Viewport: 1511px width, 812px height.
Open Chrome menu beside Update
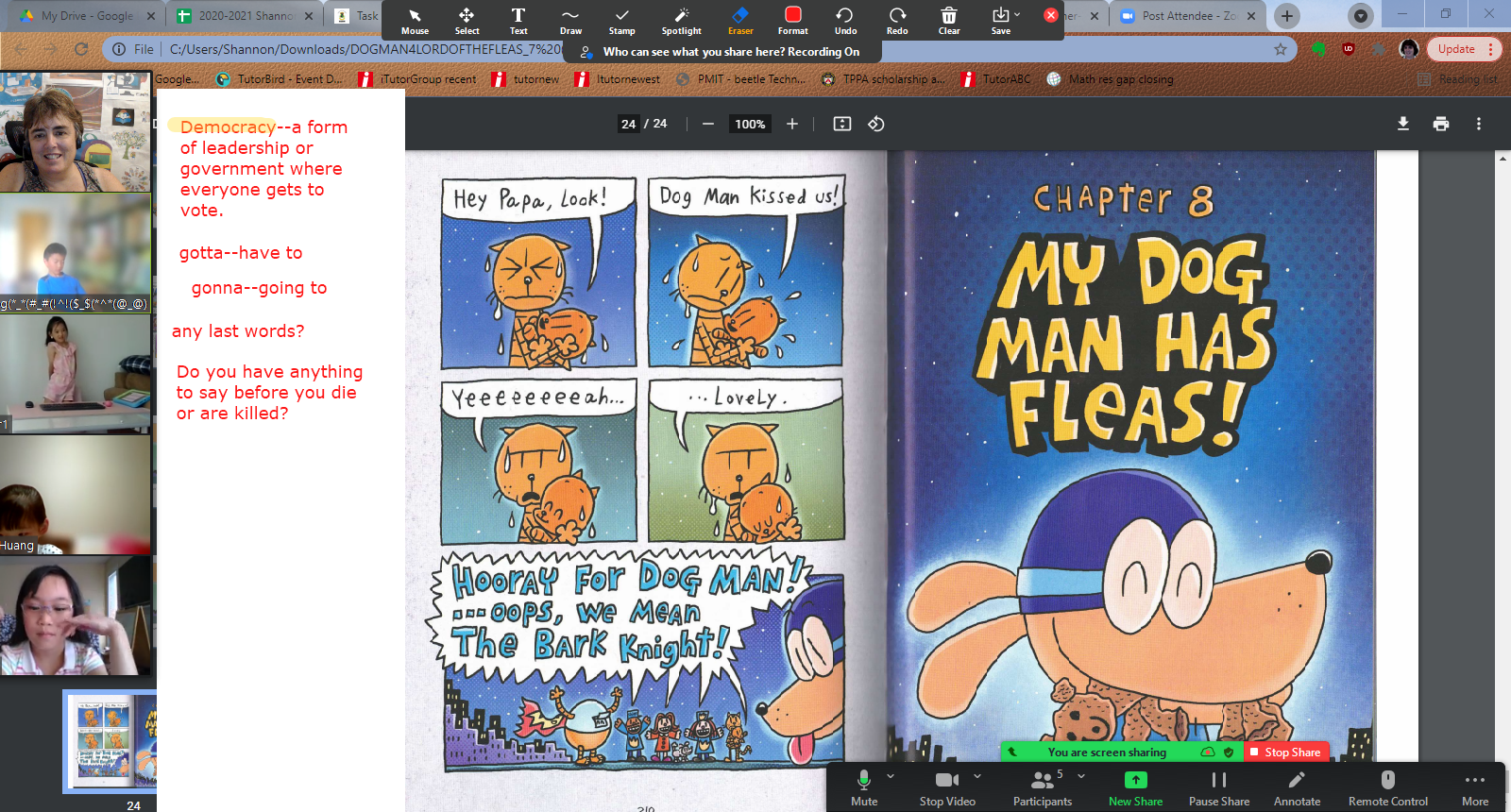1491,49
